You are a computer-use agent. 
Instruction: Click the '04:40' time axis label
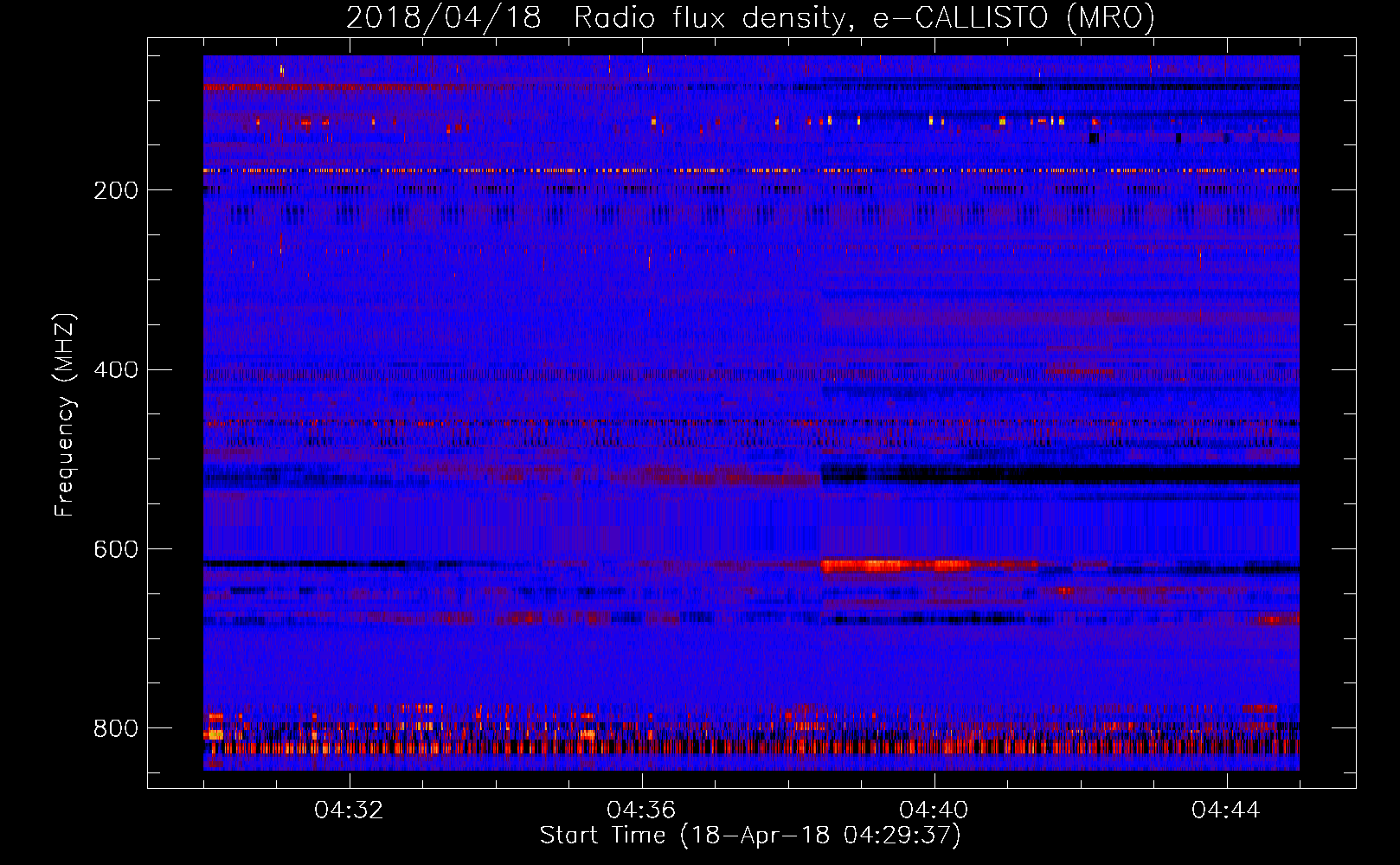click(x=934, y=811)
